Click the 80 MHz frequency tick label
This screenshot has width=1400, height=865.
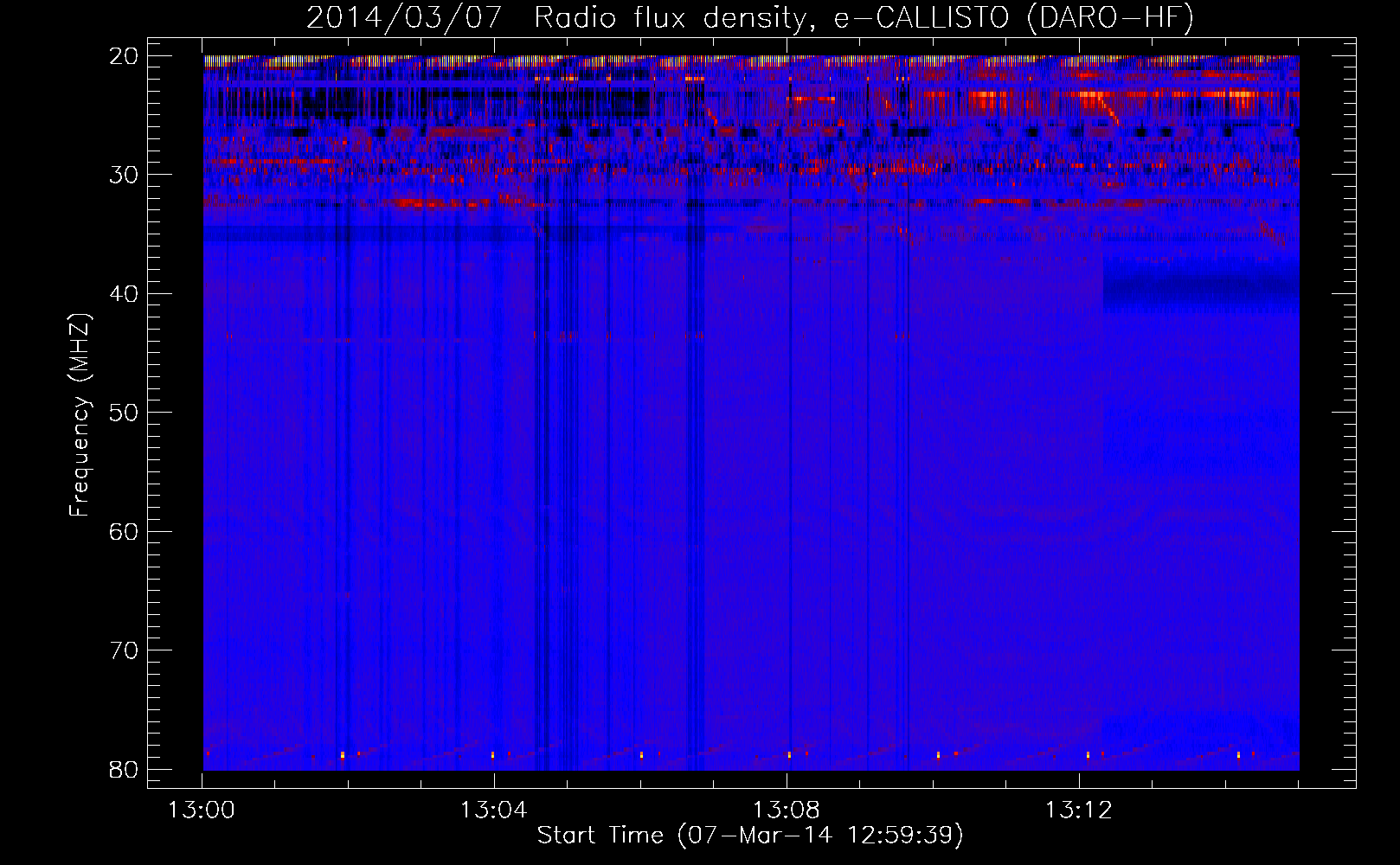[125, 769]
